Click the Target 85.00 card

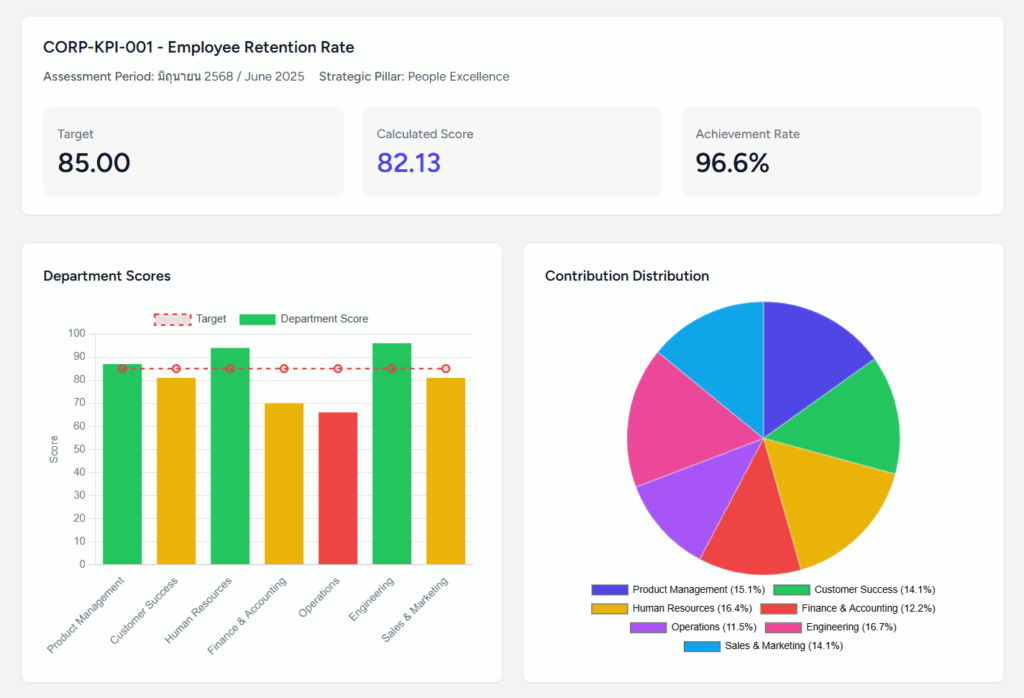(x=193, y=152)
